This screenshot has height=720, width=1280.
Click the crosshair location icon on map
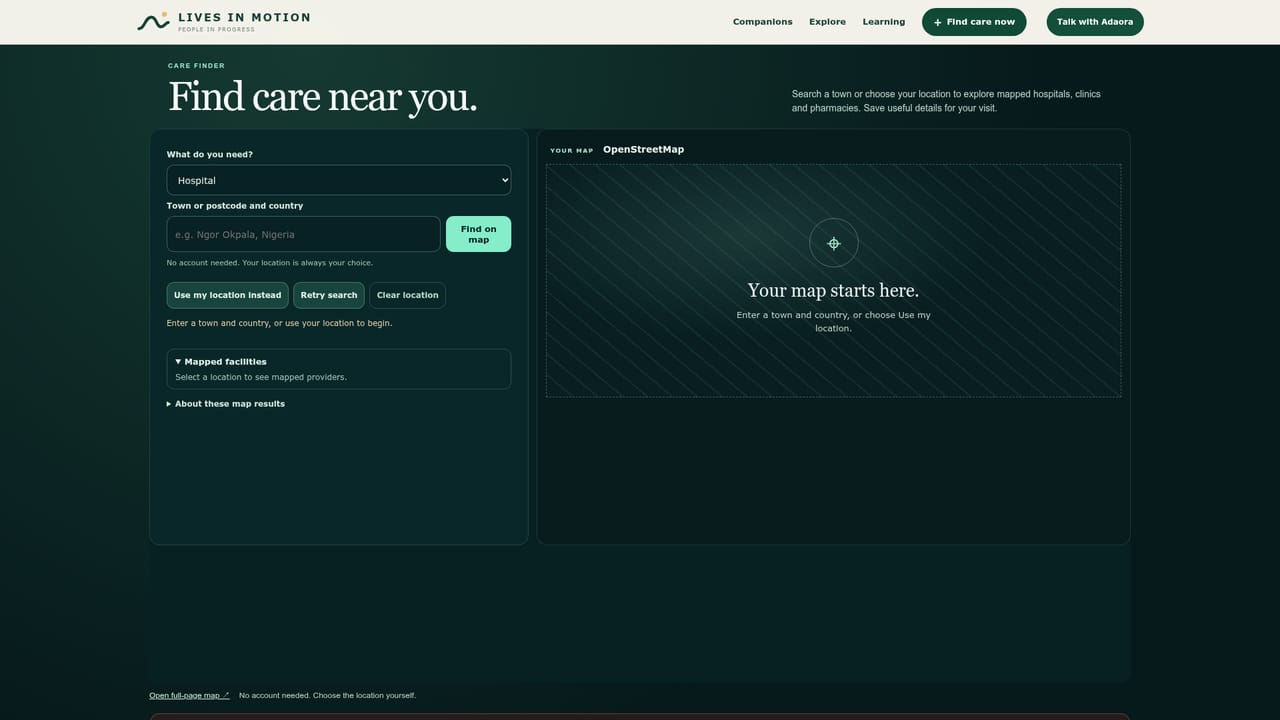pyautogui.click(x=833, y=243)
